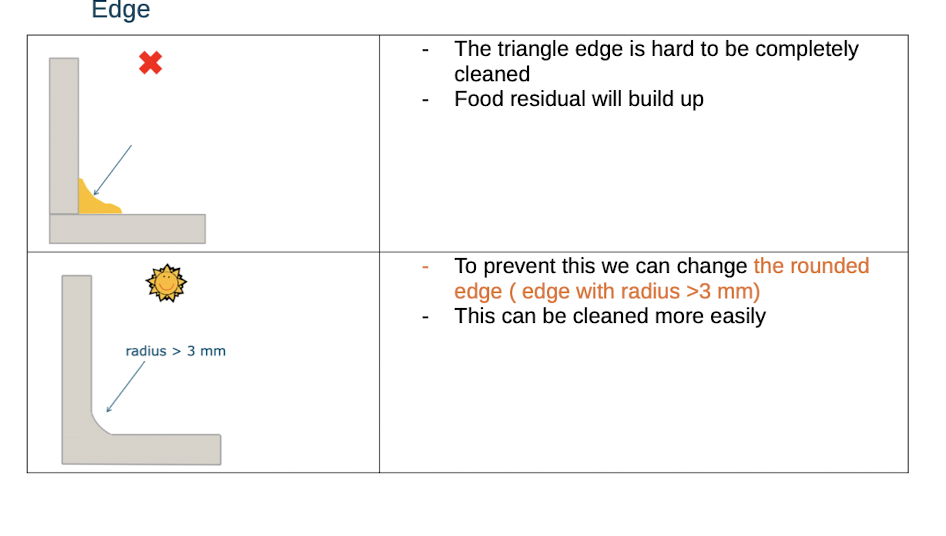Click the 'Edge' slide title
The height and width of the screenshot is (536, 946).
point(121,10)
